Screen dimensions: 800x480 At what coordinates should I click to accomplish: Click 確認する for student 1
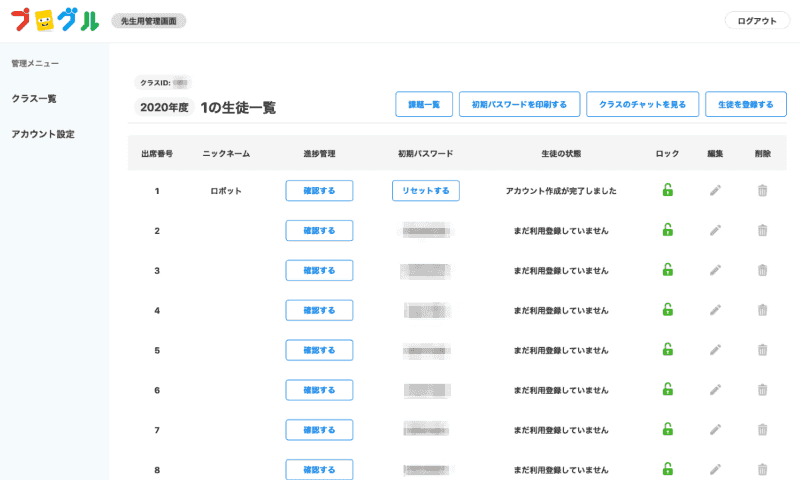(x=319, y=191)
